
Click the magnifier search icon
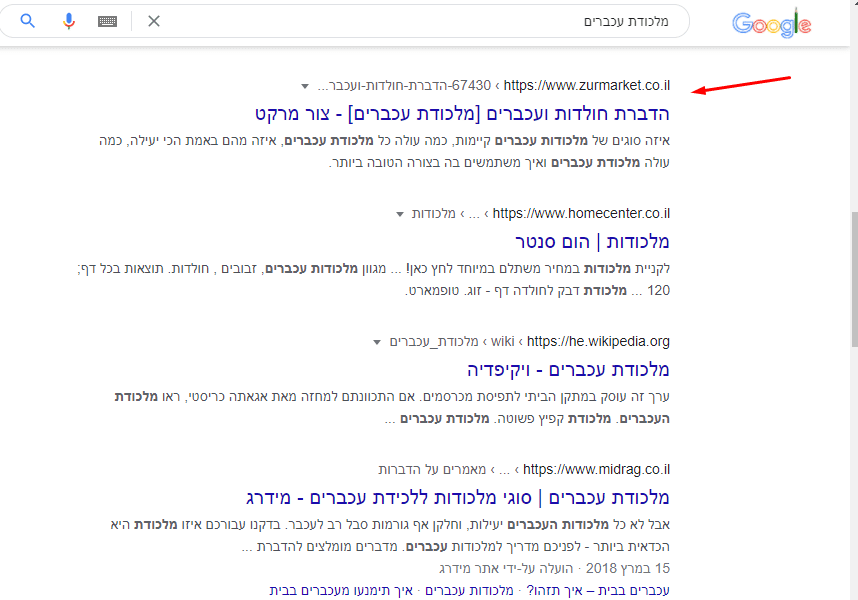pos(27,21)
